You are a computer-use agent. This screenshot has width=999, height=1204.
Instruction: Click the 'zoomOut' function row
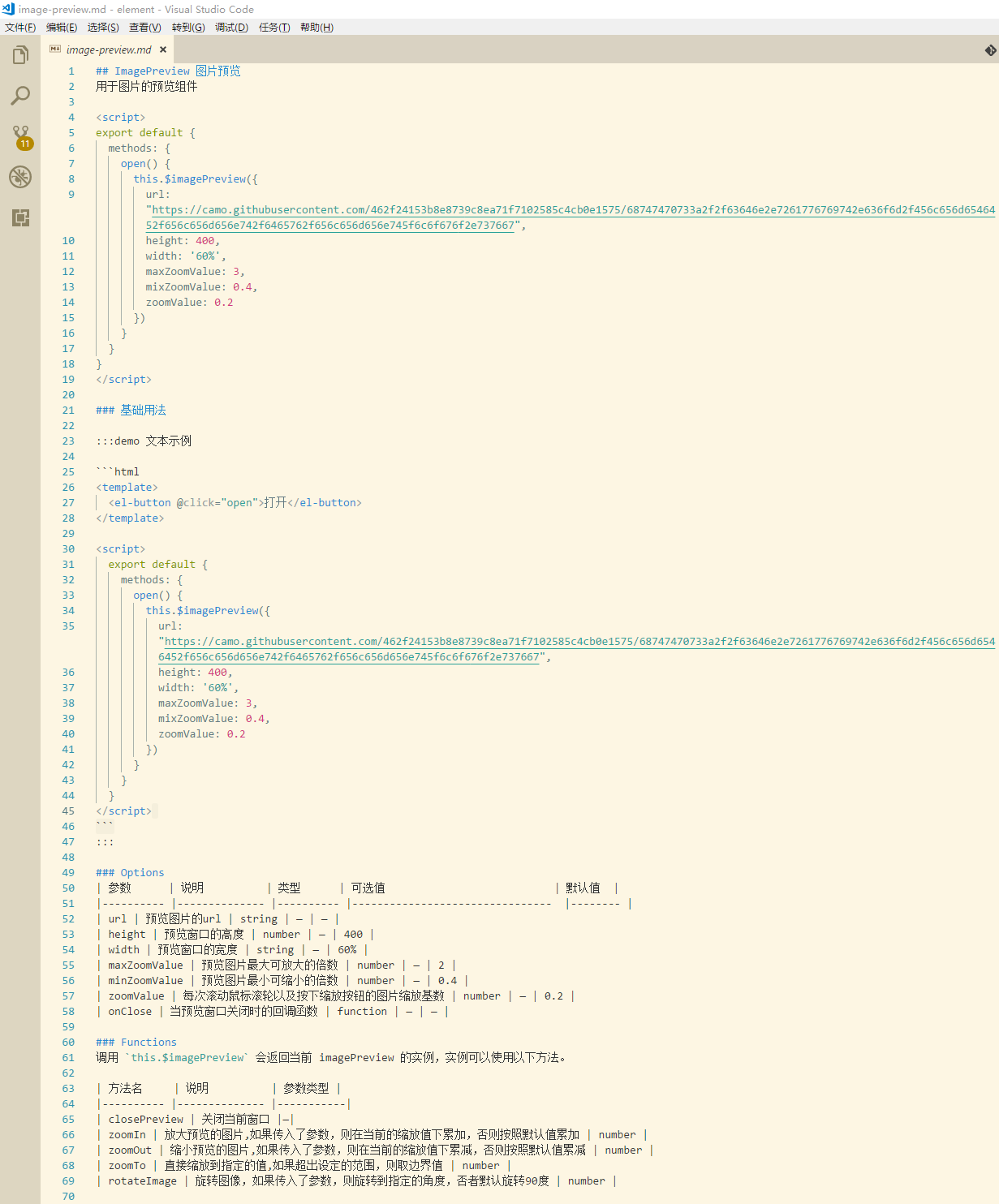click(x=375, y=1150)
